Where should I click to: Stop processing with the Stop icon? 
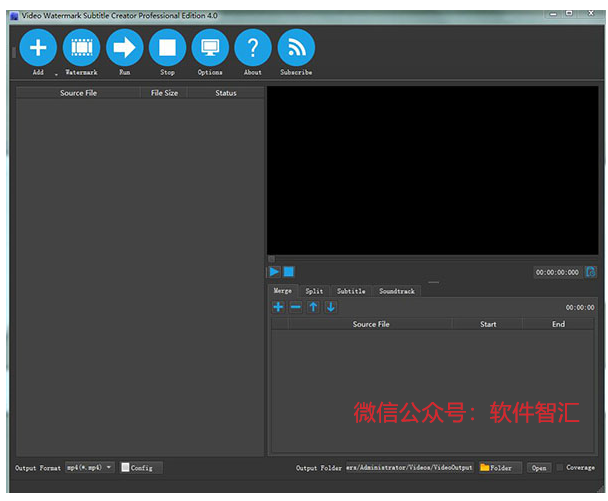(168, 48)
